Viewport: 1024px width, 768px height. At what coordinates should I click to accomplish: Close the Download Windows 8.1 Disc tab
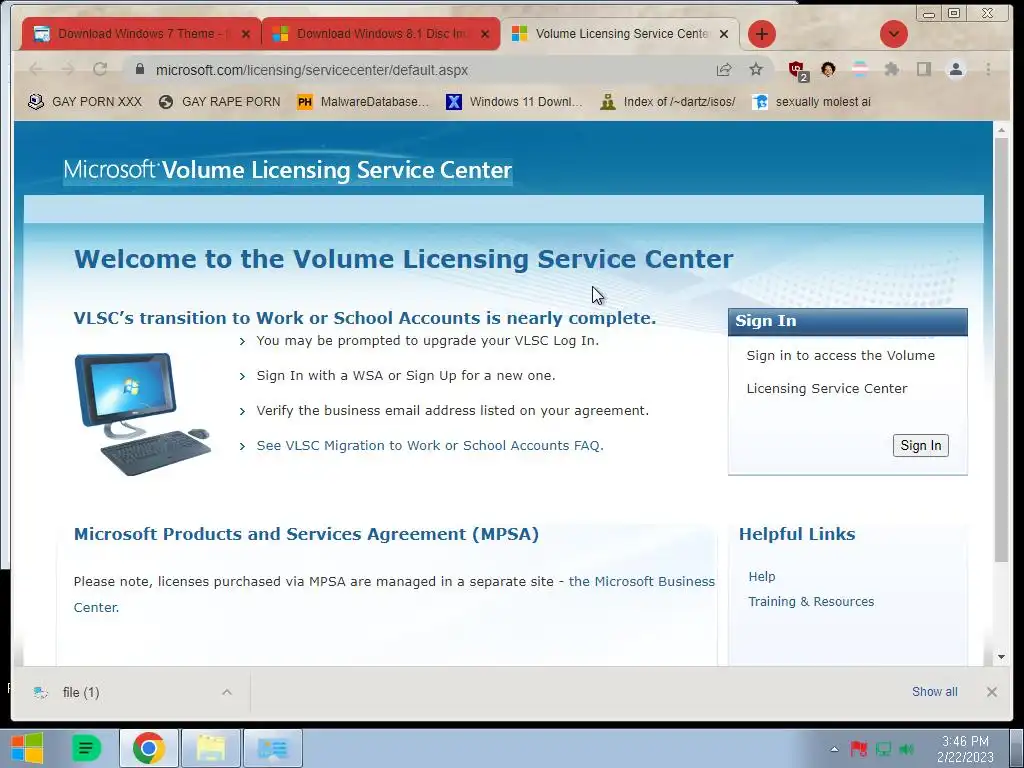point(485,34)
